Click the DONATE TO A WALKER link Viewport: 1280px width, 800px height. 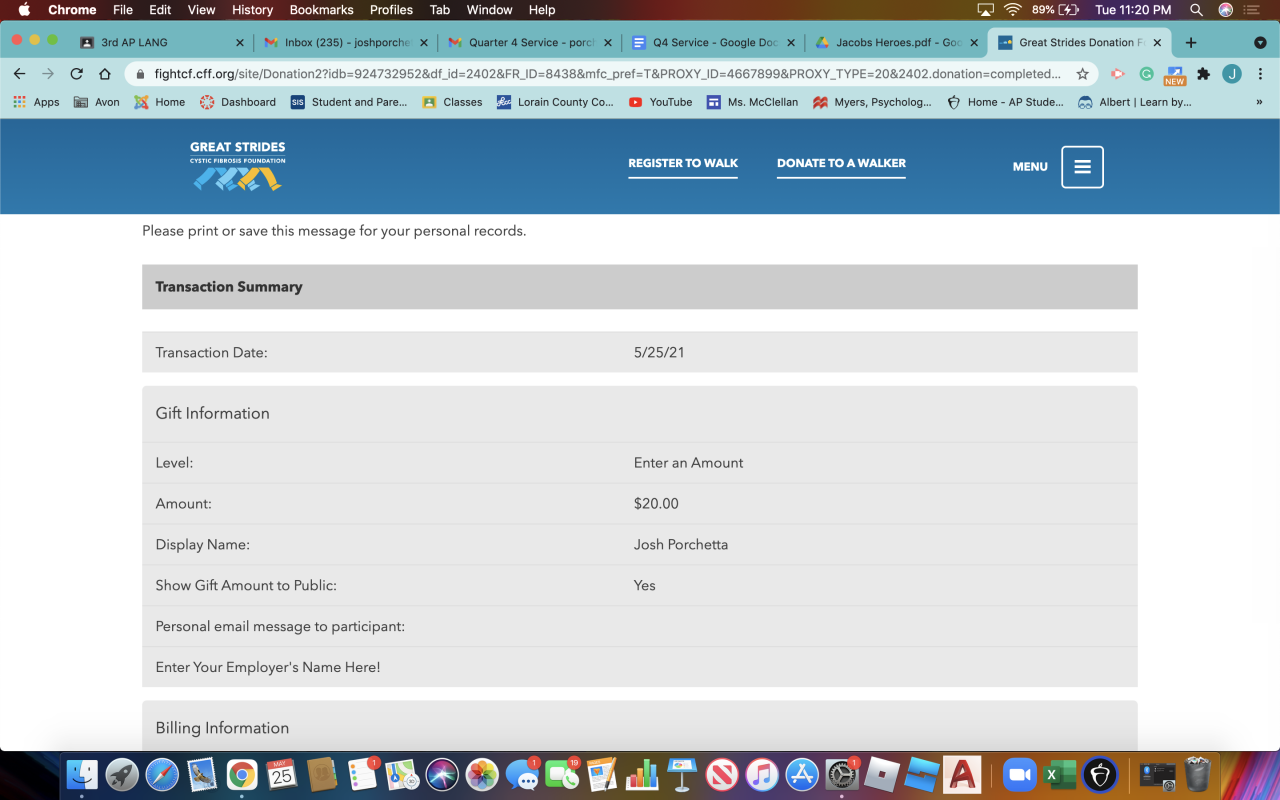pyautogui.click(x=841, y=164)
